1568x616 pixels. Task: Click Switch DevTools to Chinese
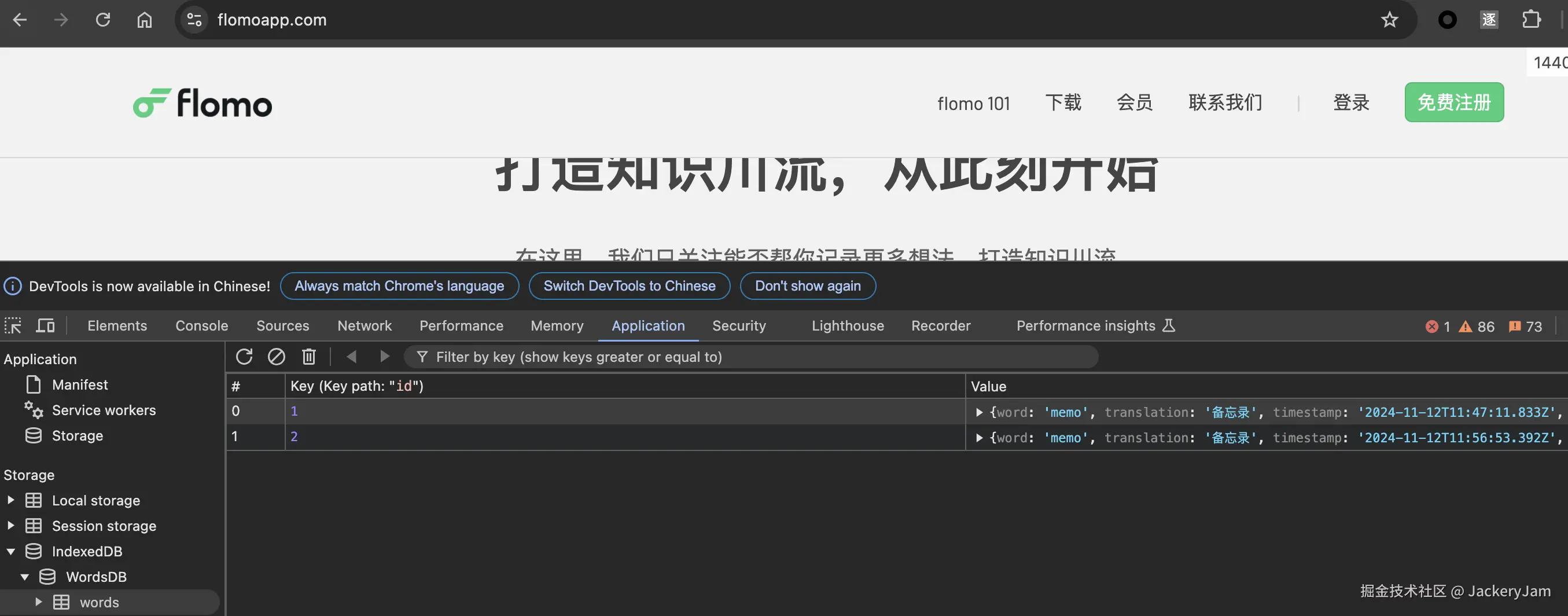pos(630,286)
